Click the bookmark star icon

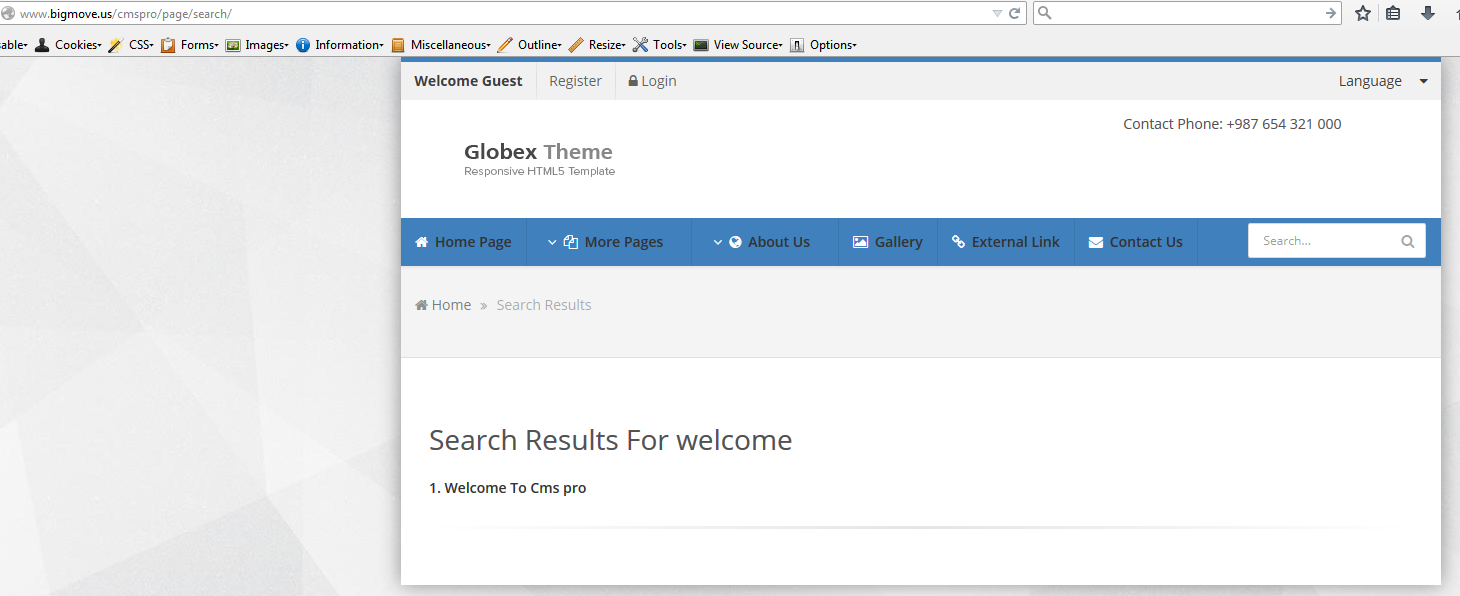pyautogui.click(x=1362, y=14)
